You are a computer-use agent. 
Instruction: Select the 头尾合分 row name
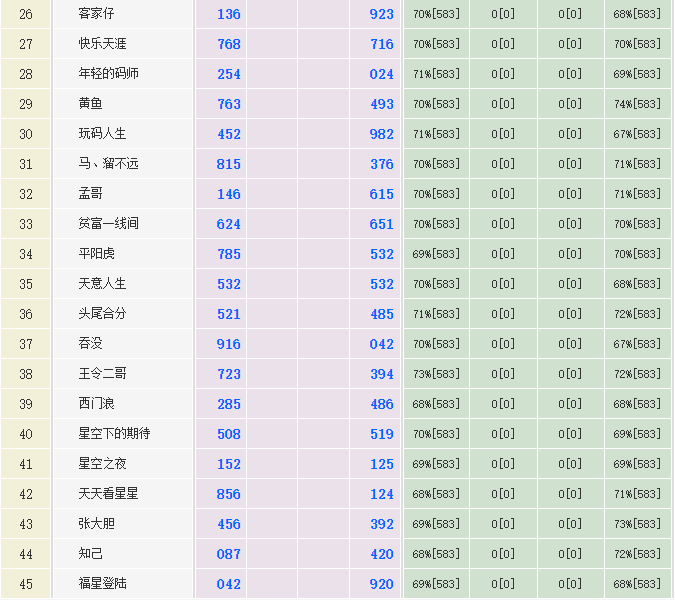(102, 314)
